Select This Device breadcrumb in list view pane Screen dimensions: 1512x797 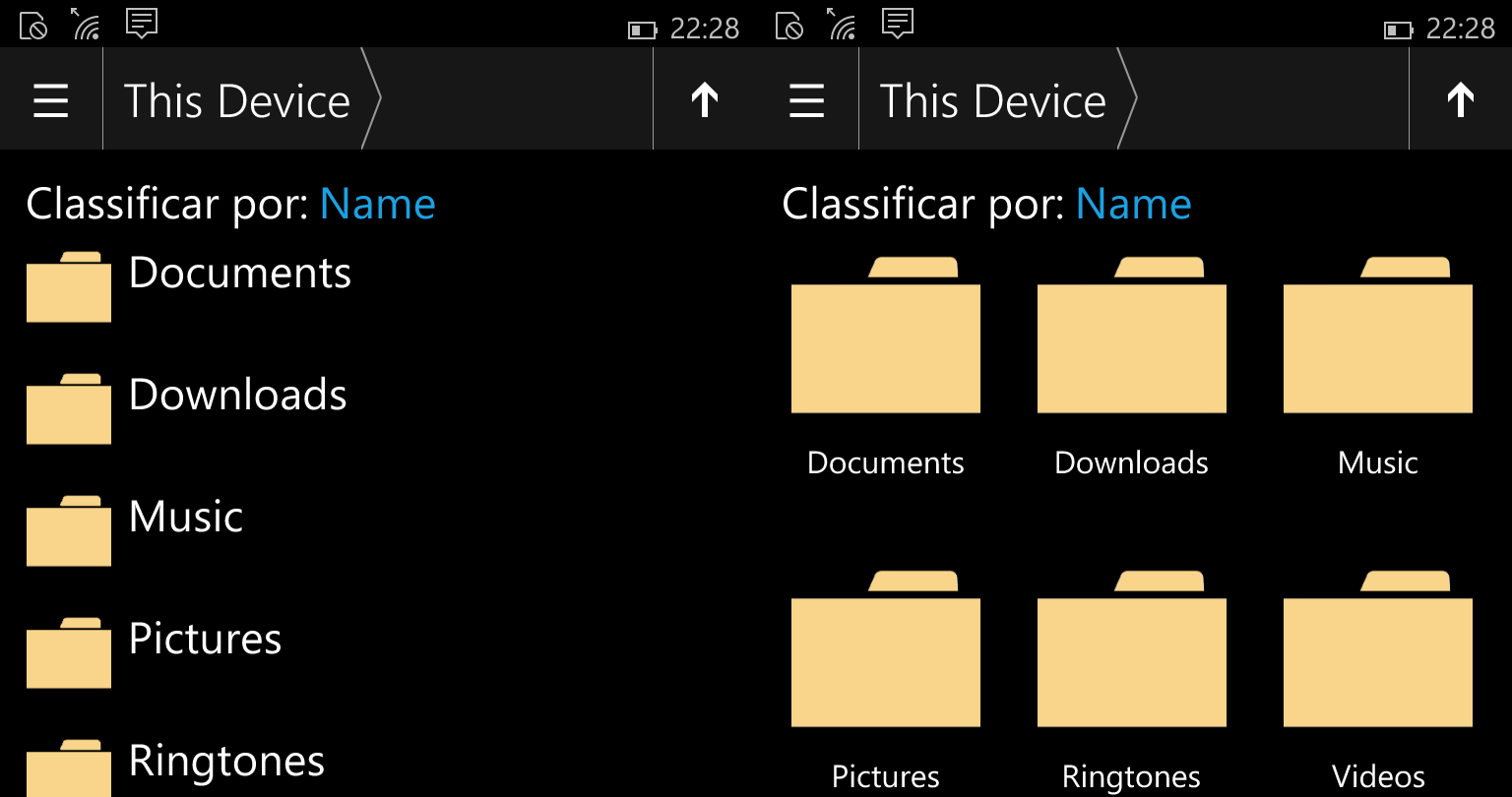(x=237, y=100)
